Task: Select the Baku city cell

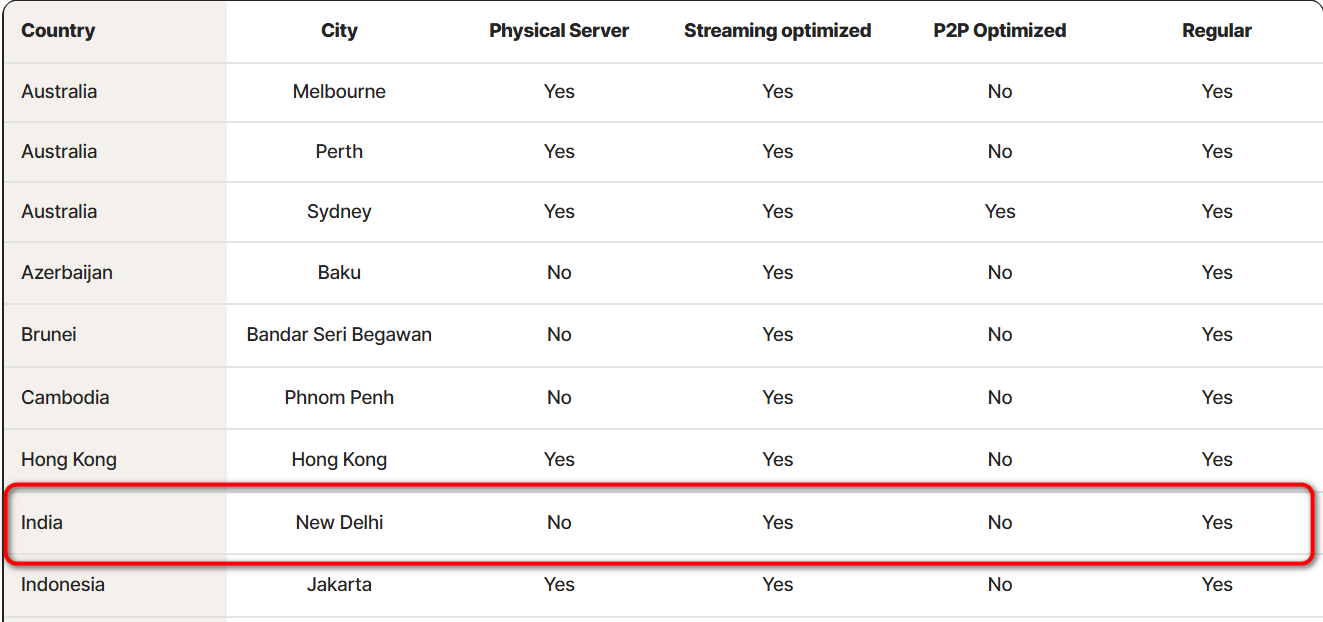Action: coord(339,273)
